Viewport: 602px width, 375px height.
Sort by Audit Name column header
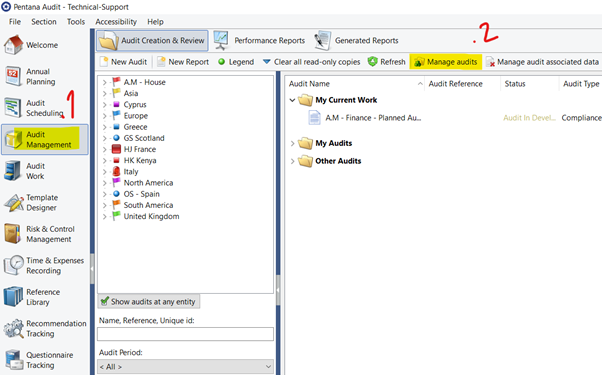point(354,84)
